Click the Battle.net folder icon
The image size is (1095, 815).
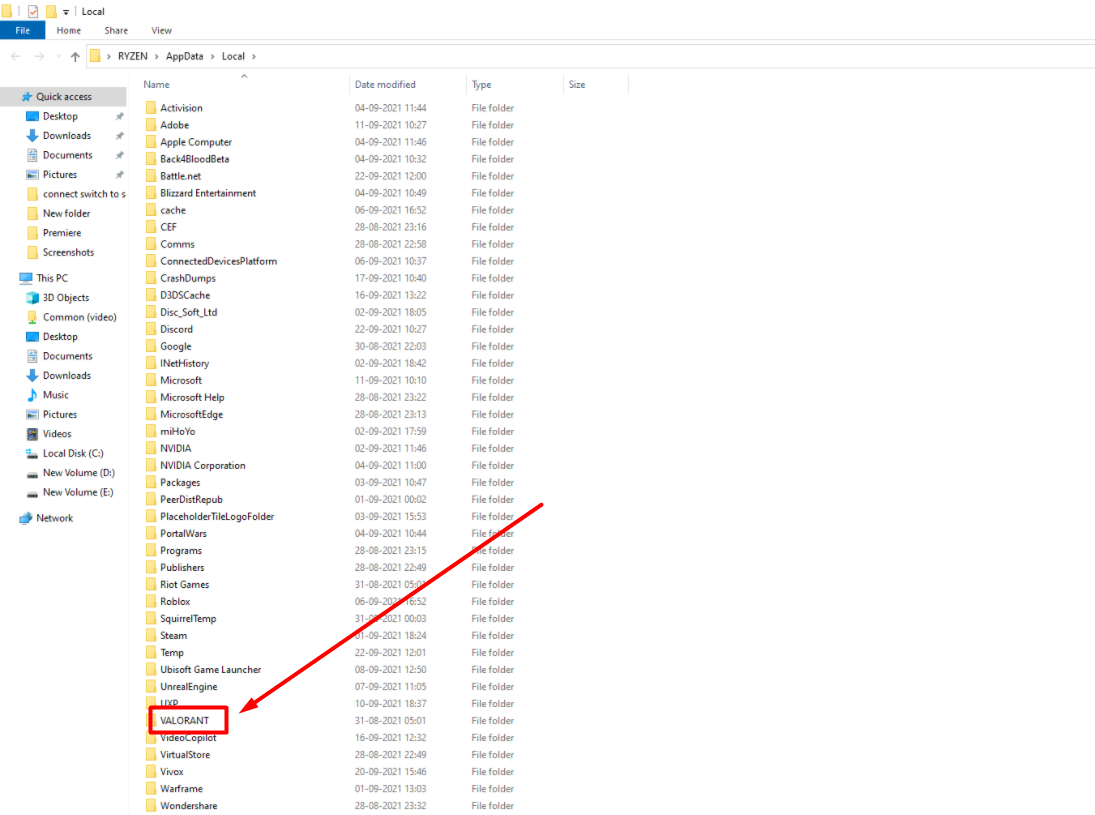click(151, 176)
